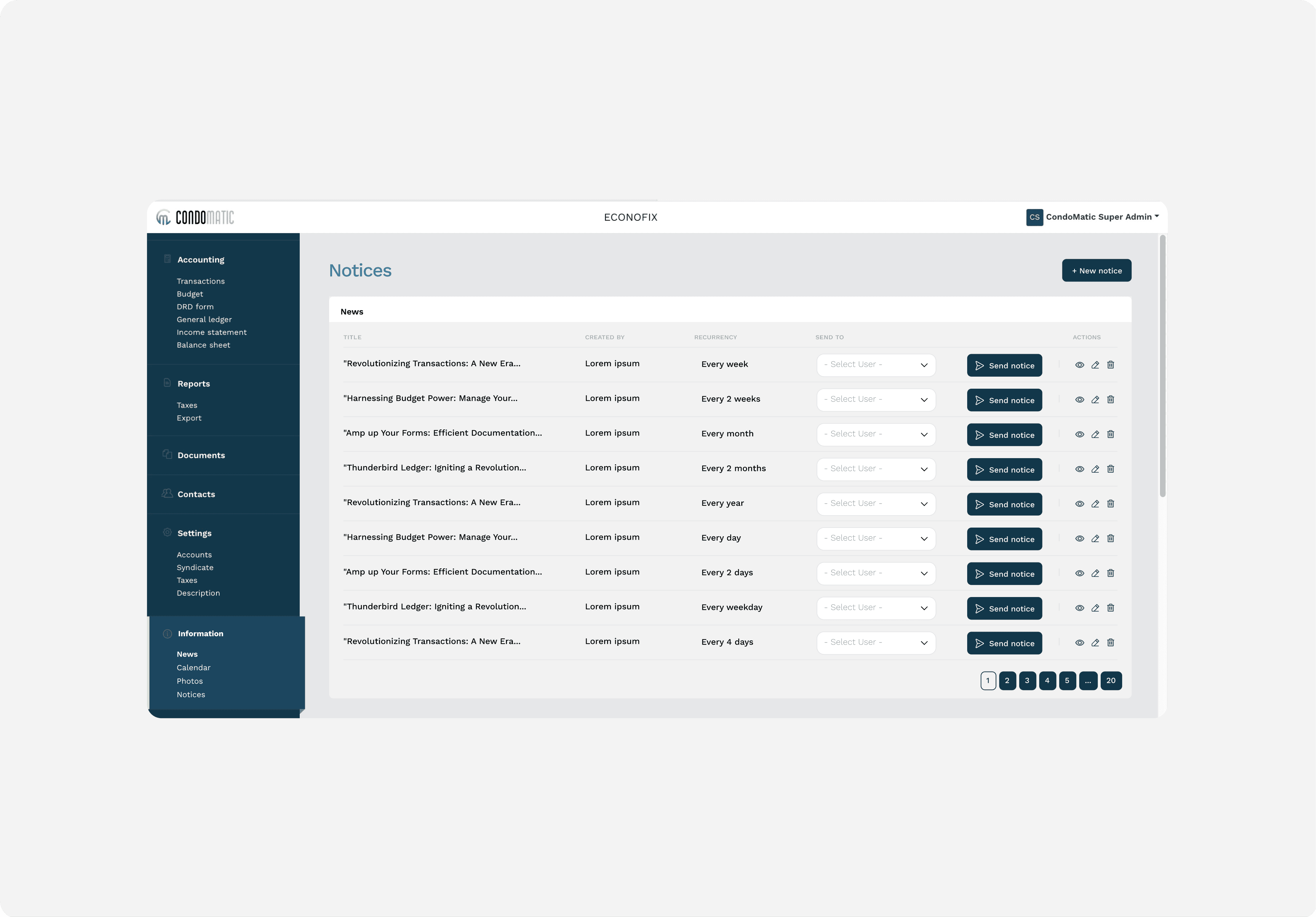
Task: View the Every week notice via eye icon
Action: [1079, 365]
